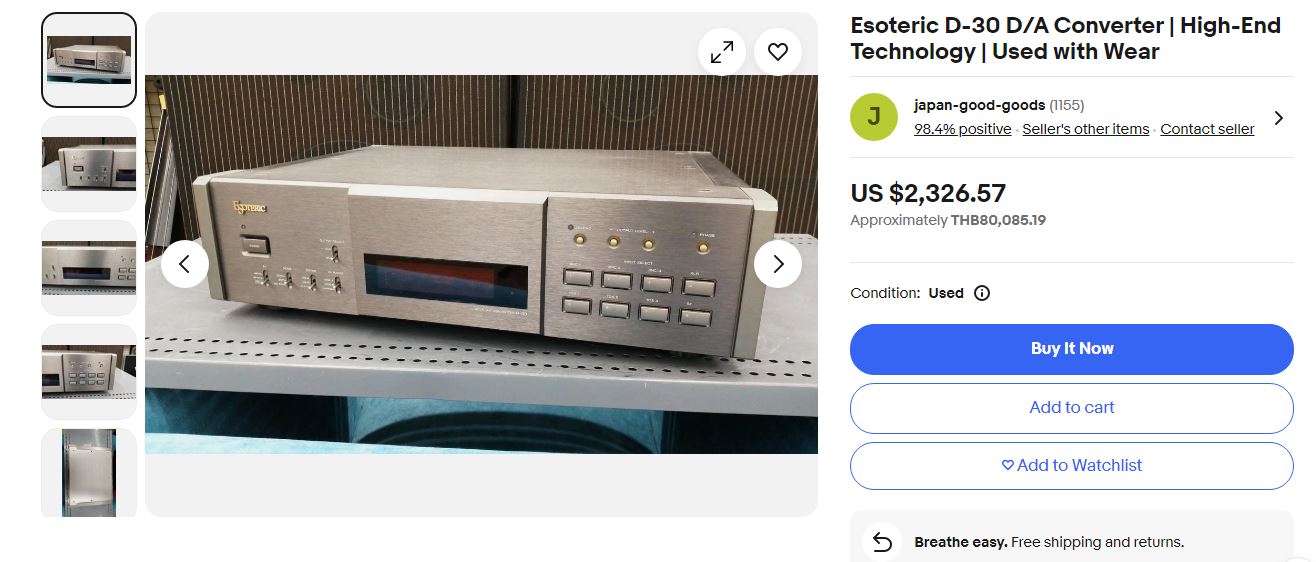
Task: Select the second thumbnail showing front panel
Action: pos(89,164)
